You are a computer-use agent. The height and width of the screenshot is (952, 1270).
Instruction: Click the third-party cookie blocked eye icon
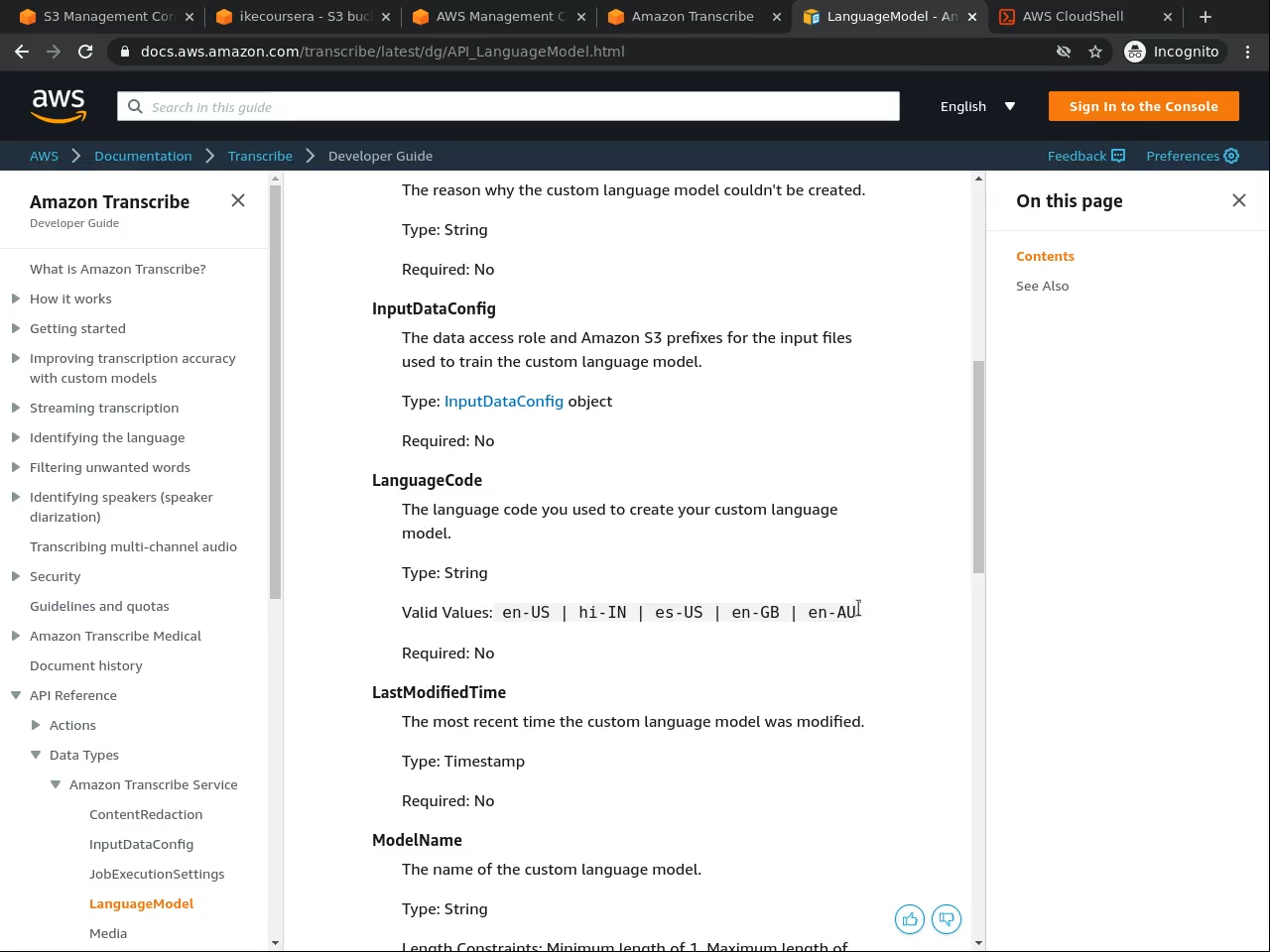coord(1064,52)
